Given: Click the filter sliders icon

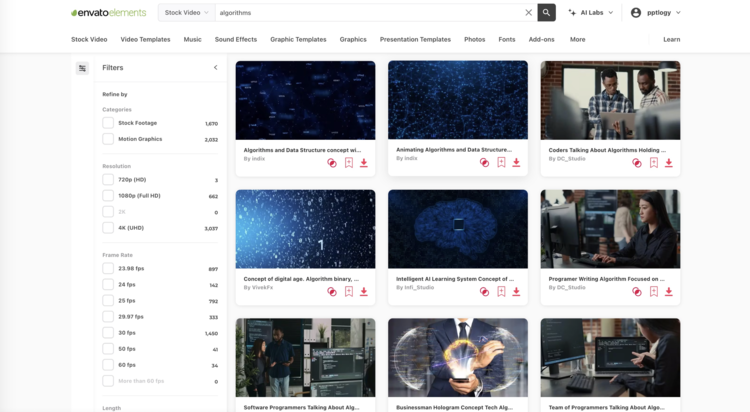Looking at the screenshot, I should tap(82, 68).
